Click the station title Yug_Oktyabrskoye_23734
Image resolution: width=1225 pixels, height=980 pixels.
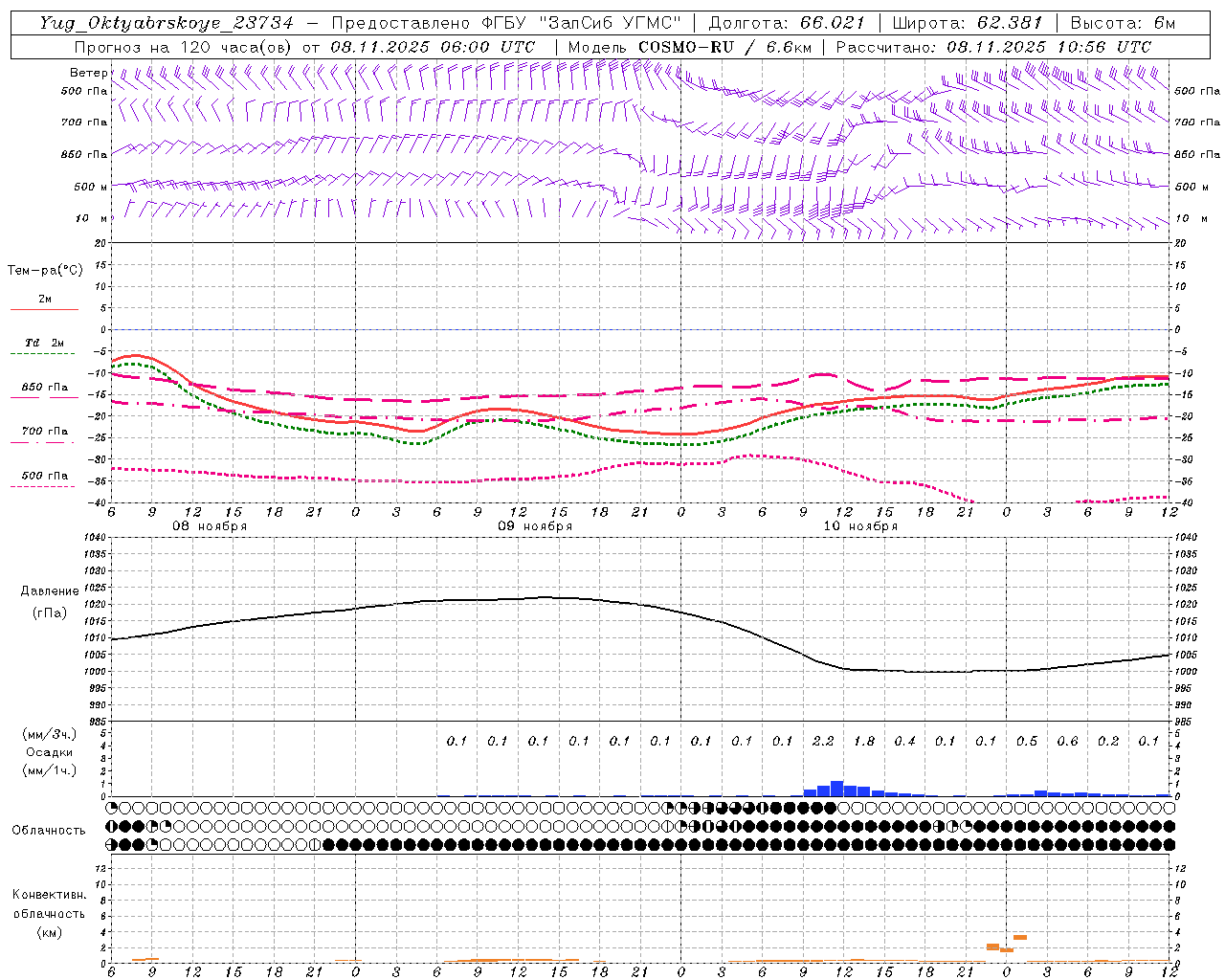pyautogui.click(x=166, y=23)
